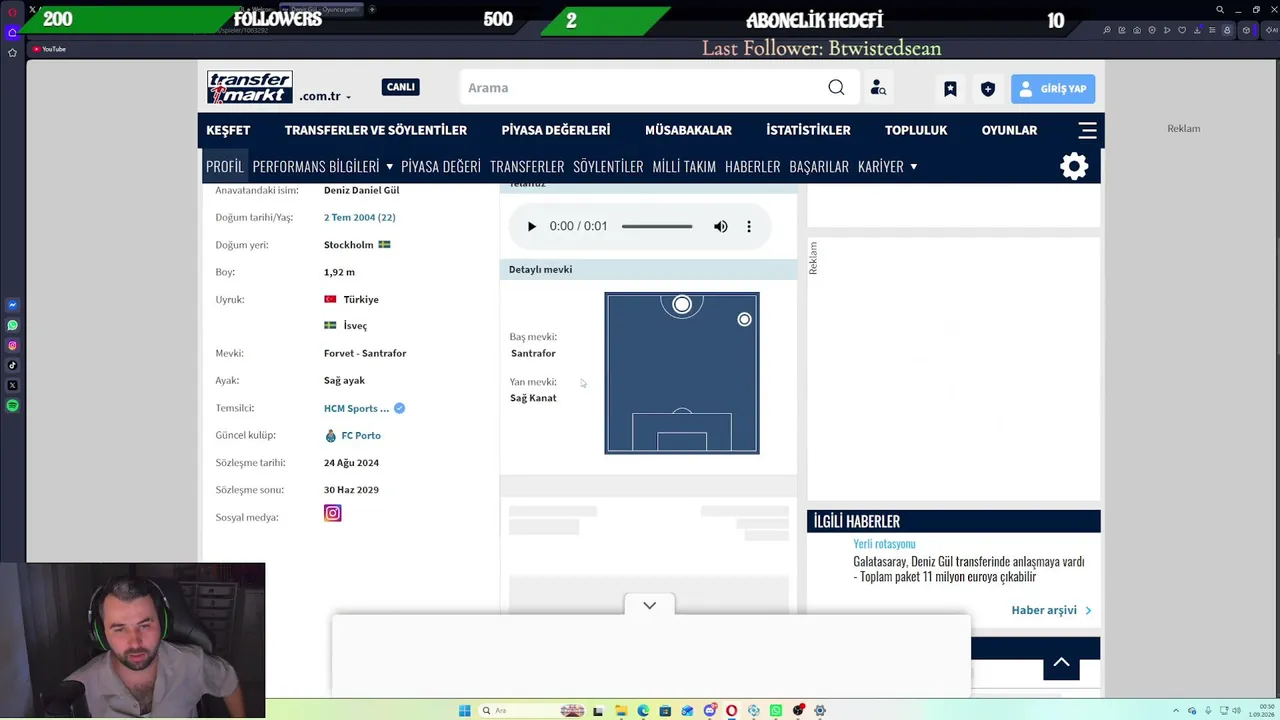Viewport: 1280px width, 720px height.
Task: Open WhatsApp in the browser sidebar
Action: [12, 325]
